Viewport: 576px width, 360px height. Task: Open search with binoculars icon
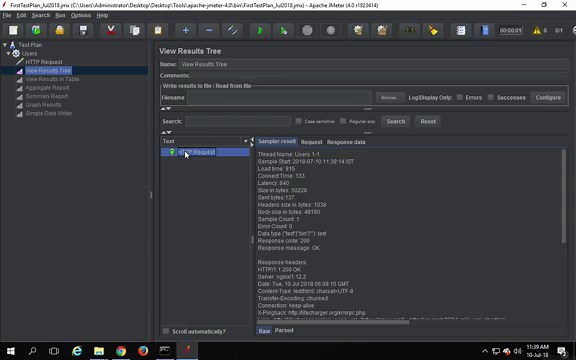coord(409,30)
